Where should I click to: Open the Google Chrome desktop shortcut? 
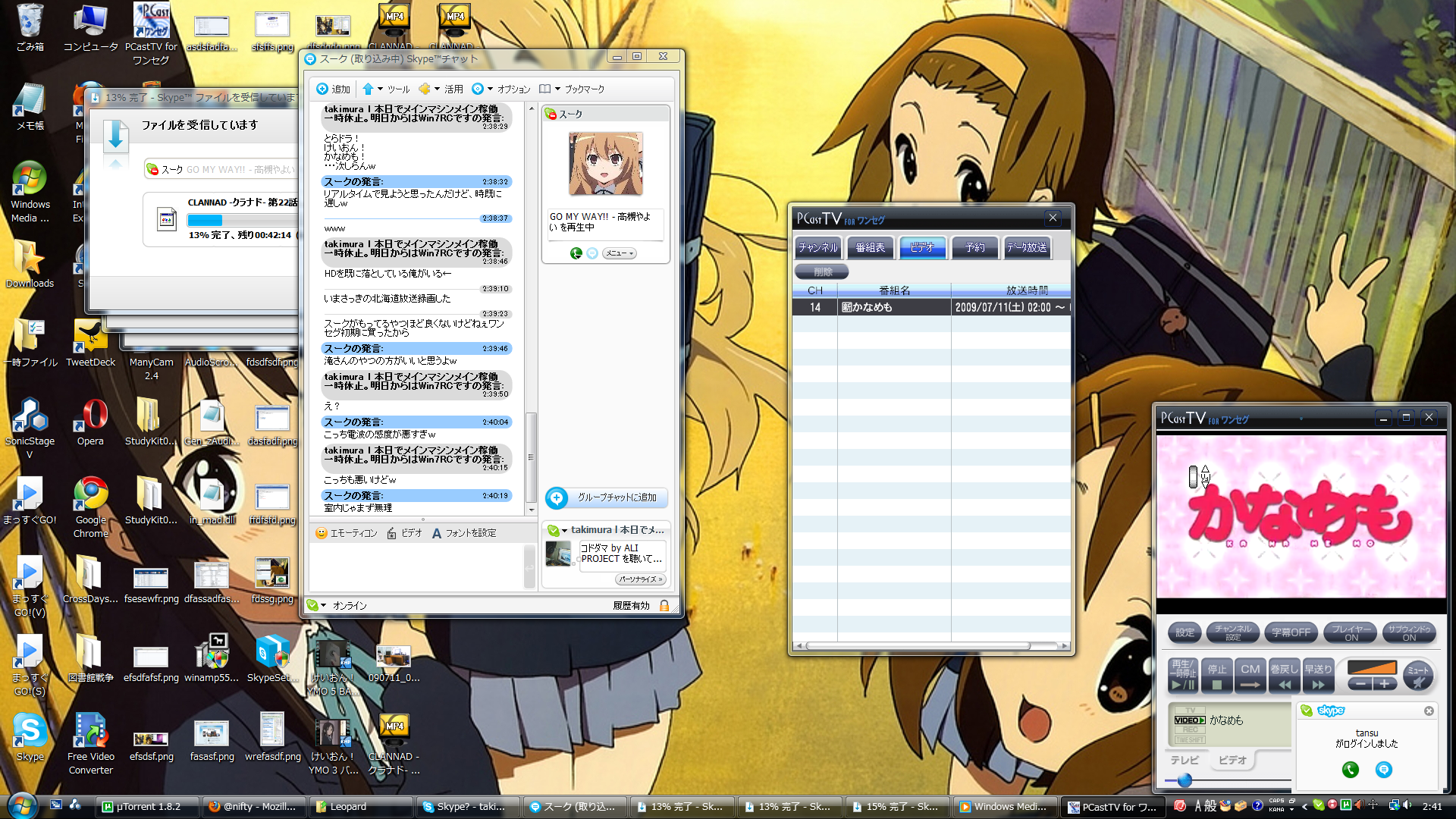click(91, 507)
